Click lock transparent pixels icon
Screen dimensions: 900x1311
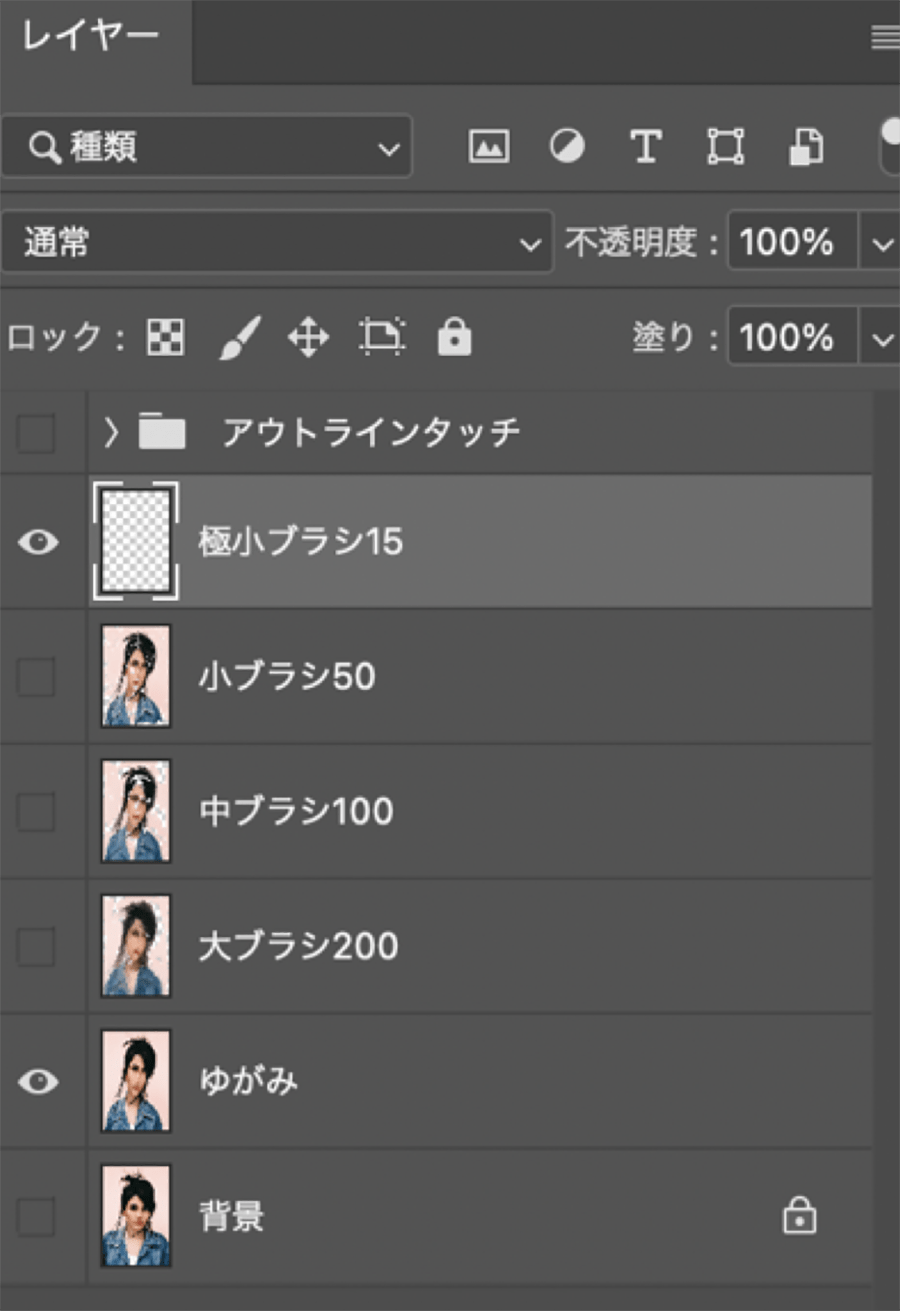coord(165,338)
